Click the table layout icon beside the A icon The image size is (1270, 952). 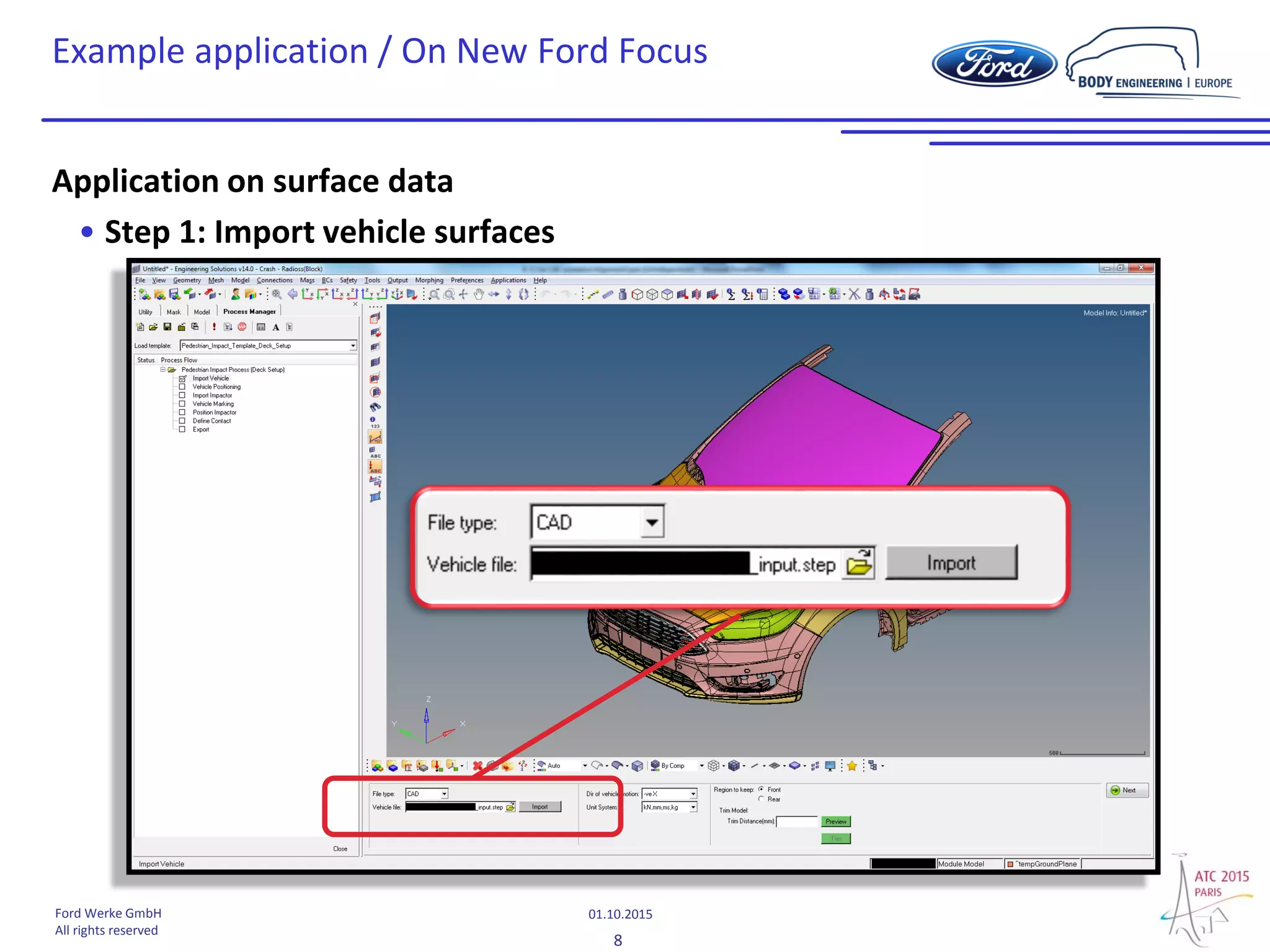click(x=261, y=327)
